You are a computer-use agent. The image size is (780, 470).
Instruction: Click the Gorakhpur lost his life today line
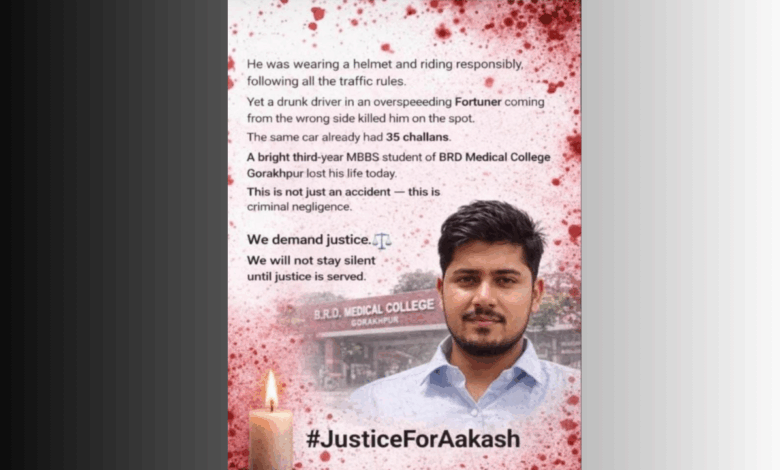[322, 174]
